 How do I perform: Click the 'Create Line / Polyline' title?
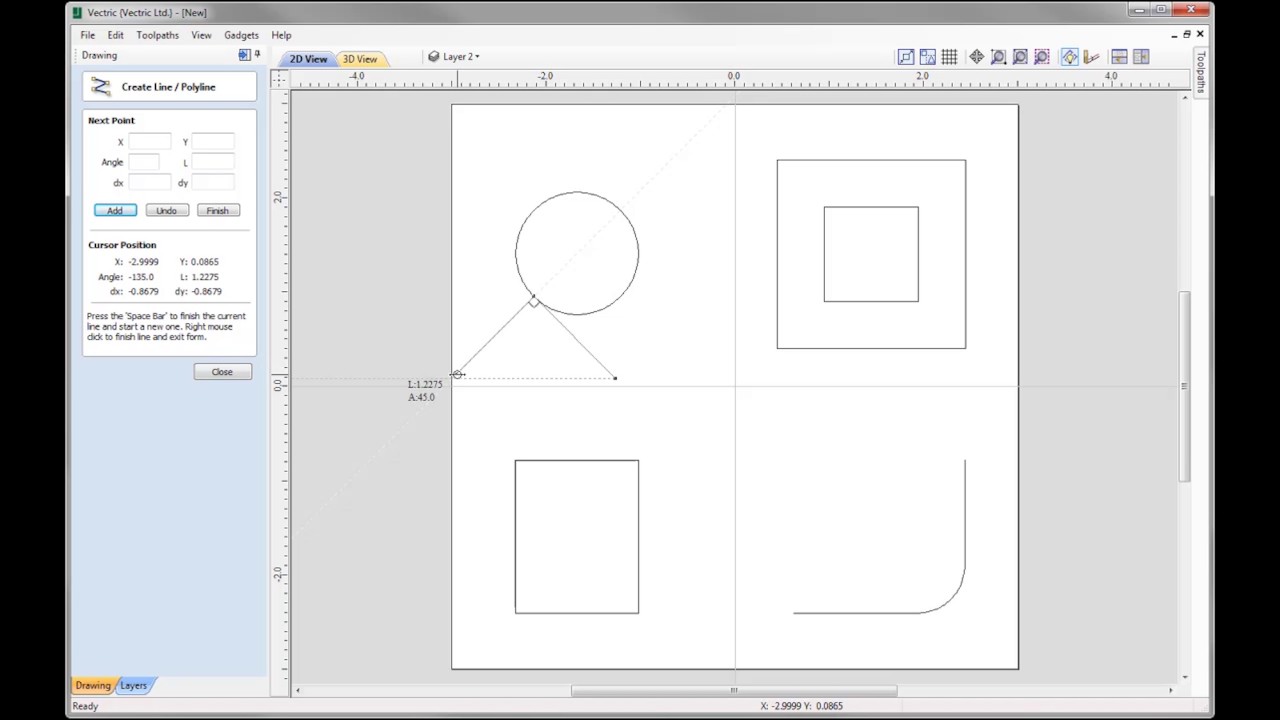tap(168, 87)
